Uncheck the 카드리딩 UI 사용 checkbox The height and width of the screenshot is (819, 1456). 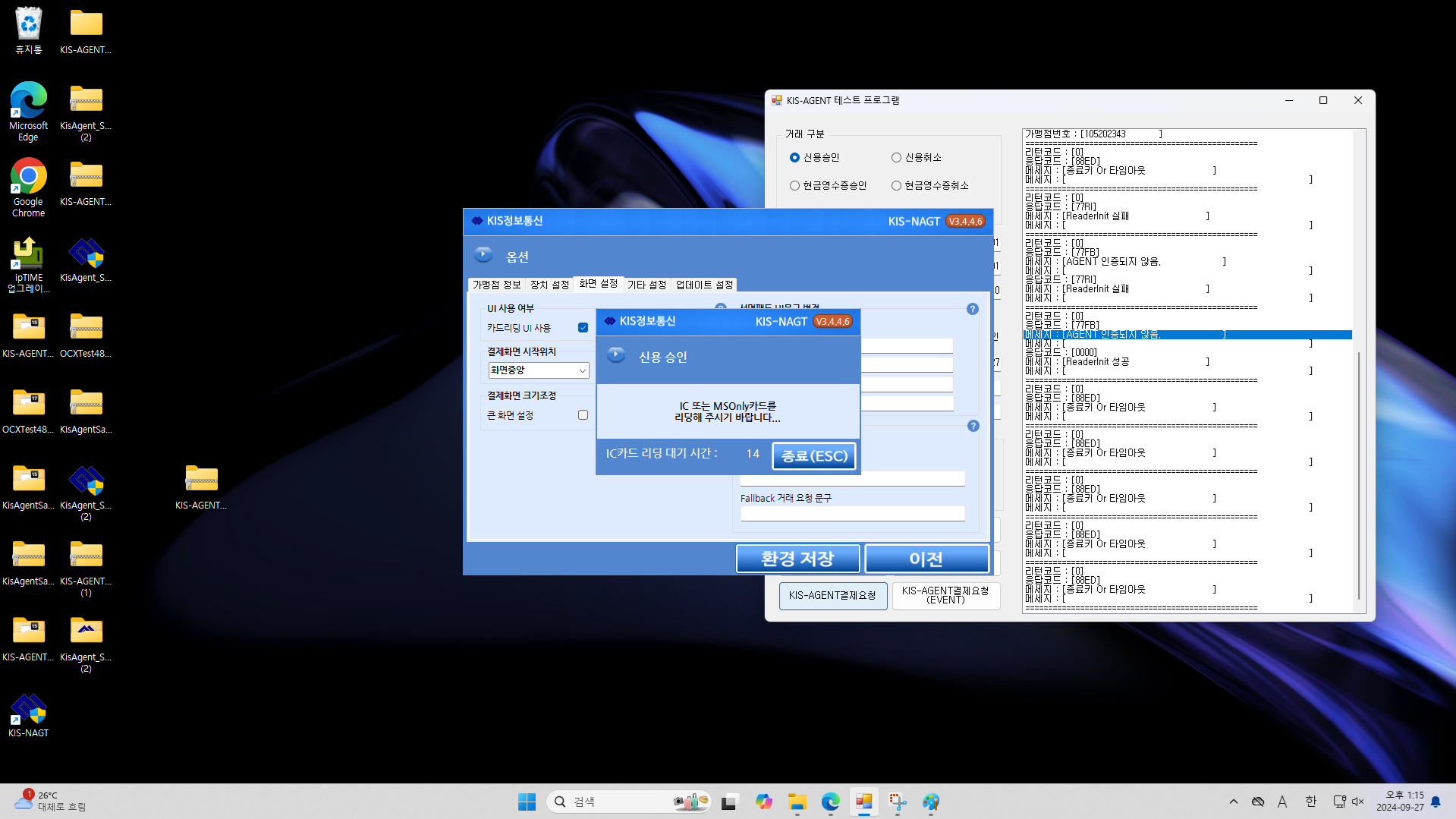pyautogui.click(x=583, y=328)
